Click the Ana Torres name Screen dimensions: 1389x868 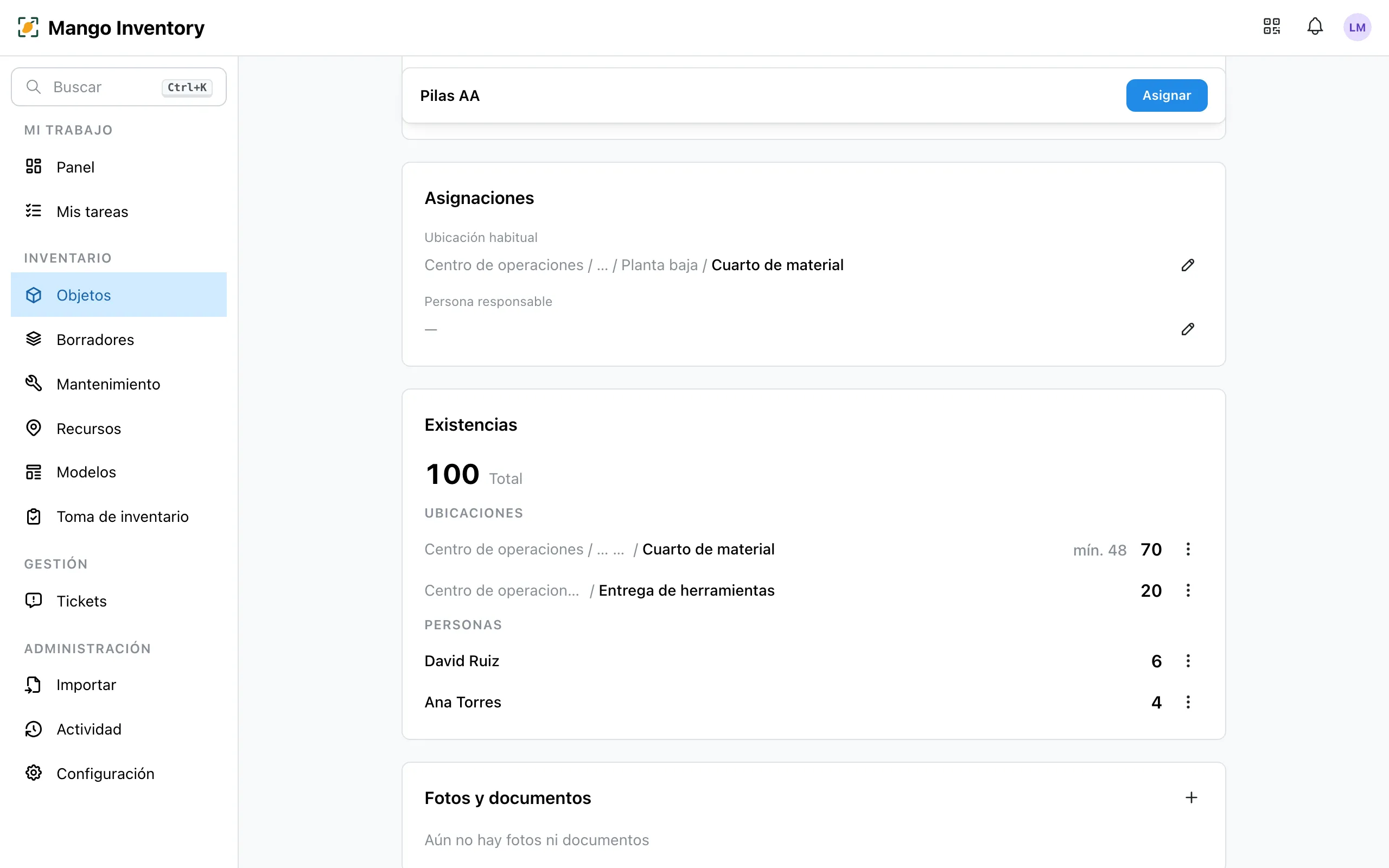pyautogui.click(x=463, y=702)
